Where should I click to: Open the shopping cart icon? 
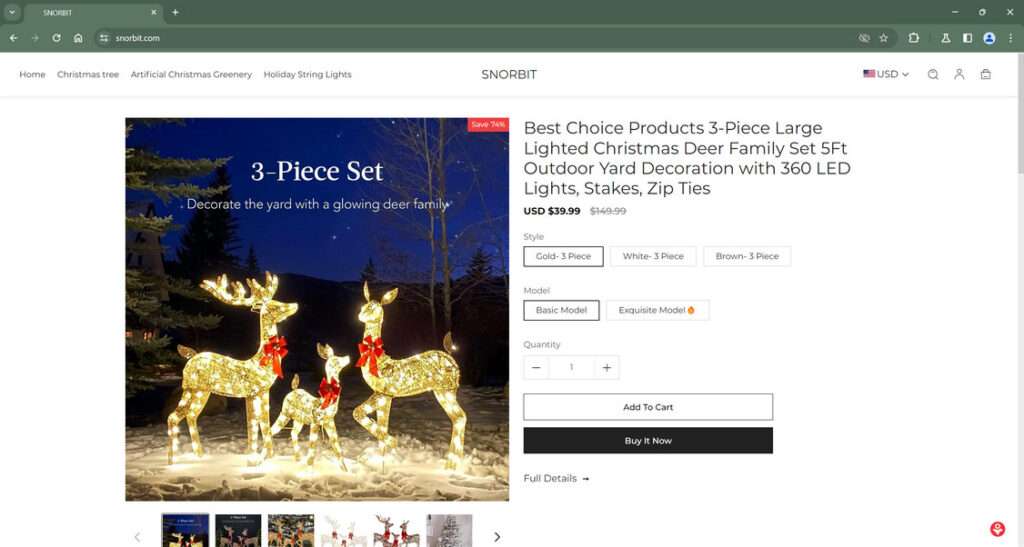985,74
